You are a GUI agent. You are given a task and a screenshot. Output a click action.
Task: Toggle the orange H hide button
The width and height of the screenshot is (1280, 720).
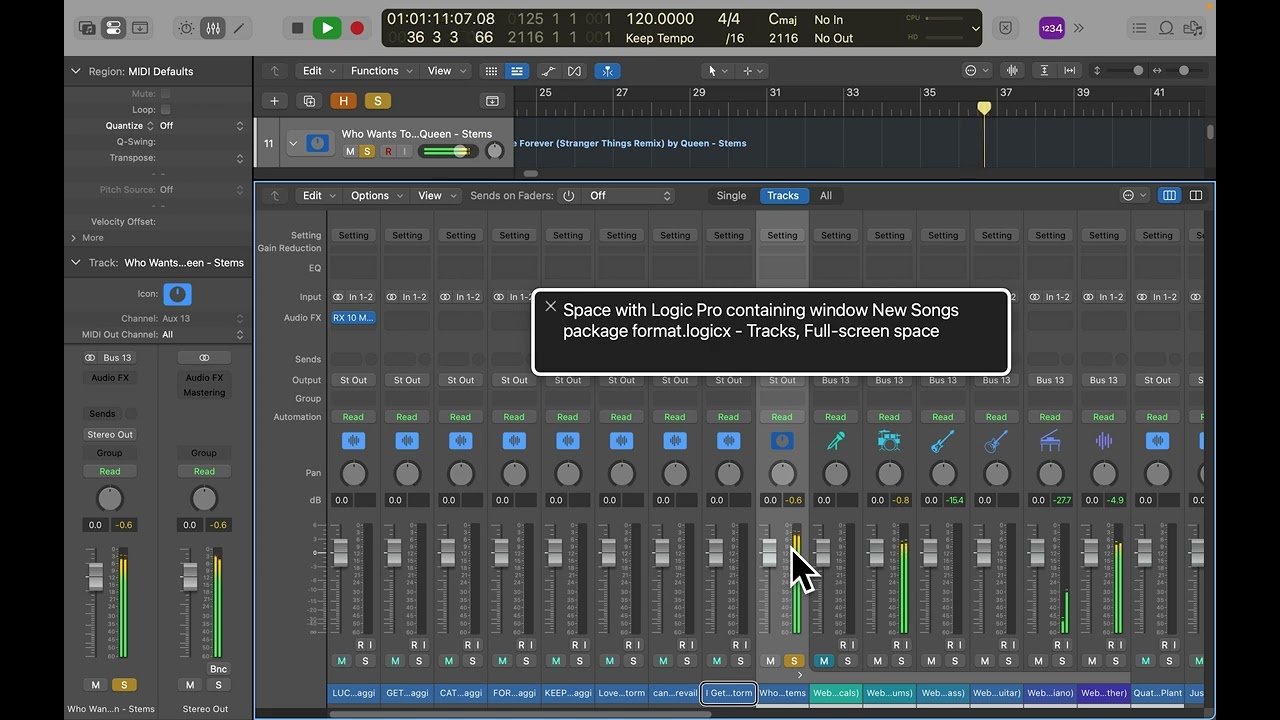(344, 101)
